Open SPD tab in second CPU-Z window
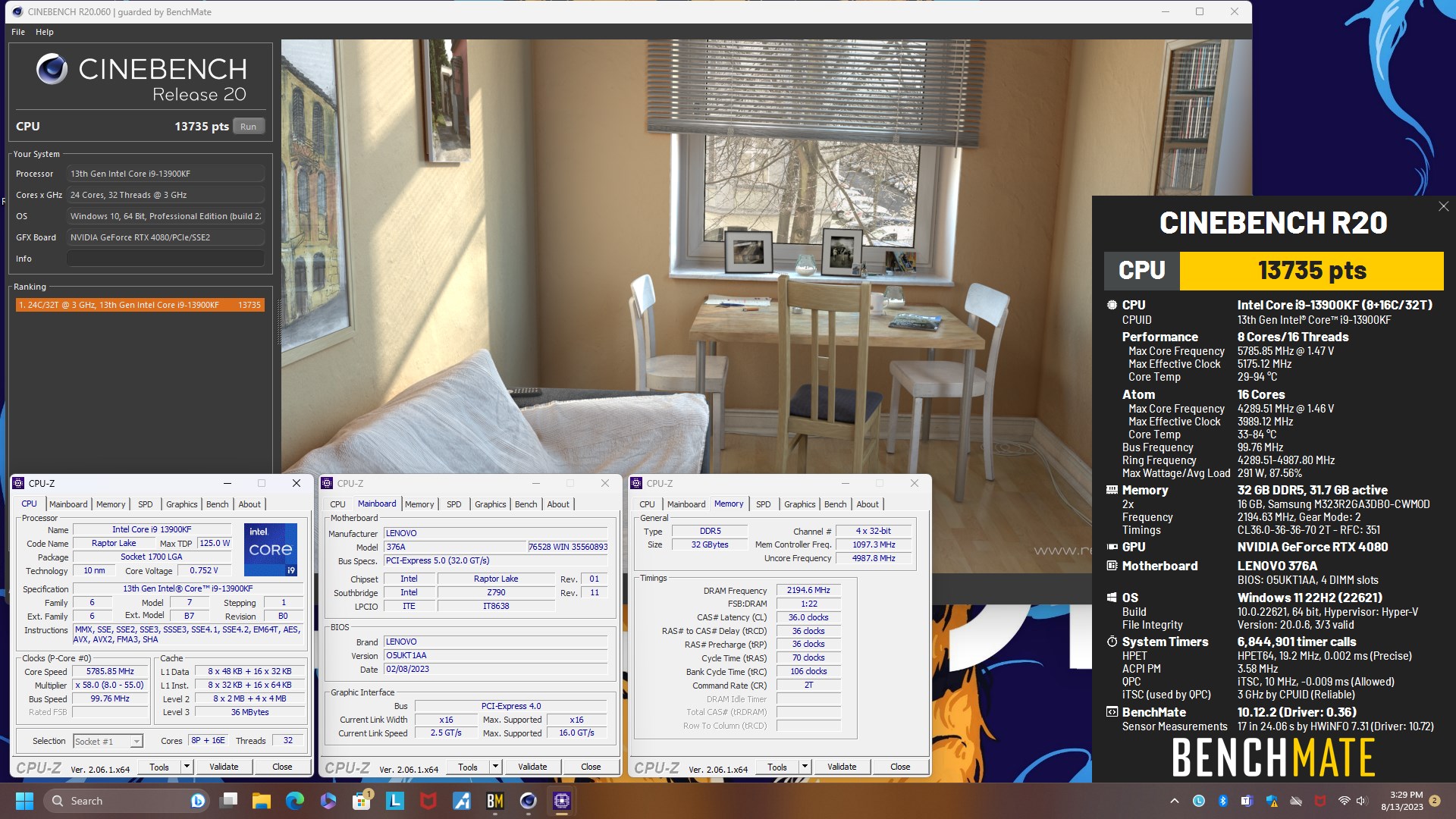 [x=454, y=504]
